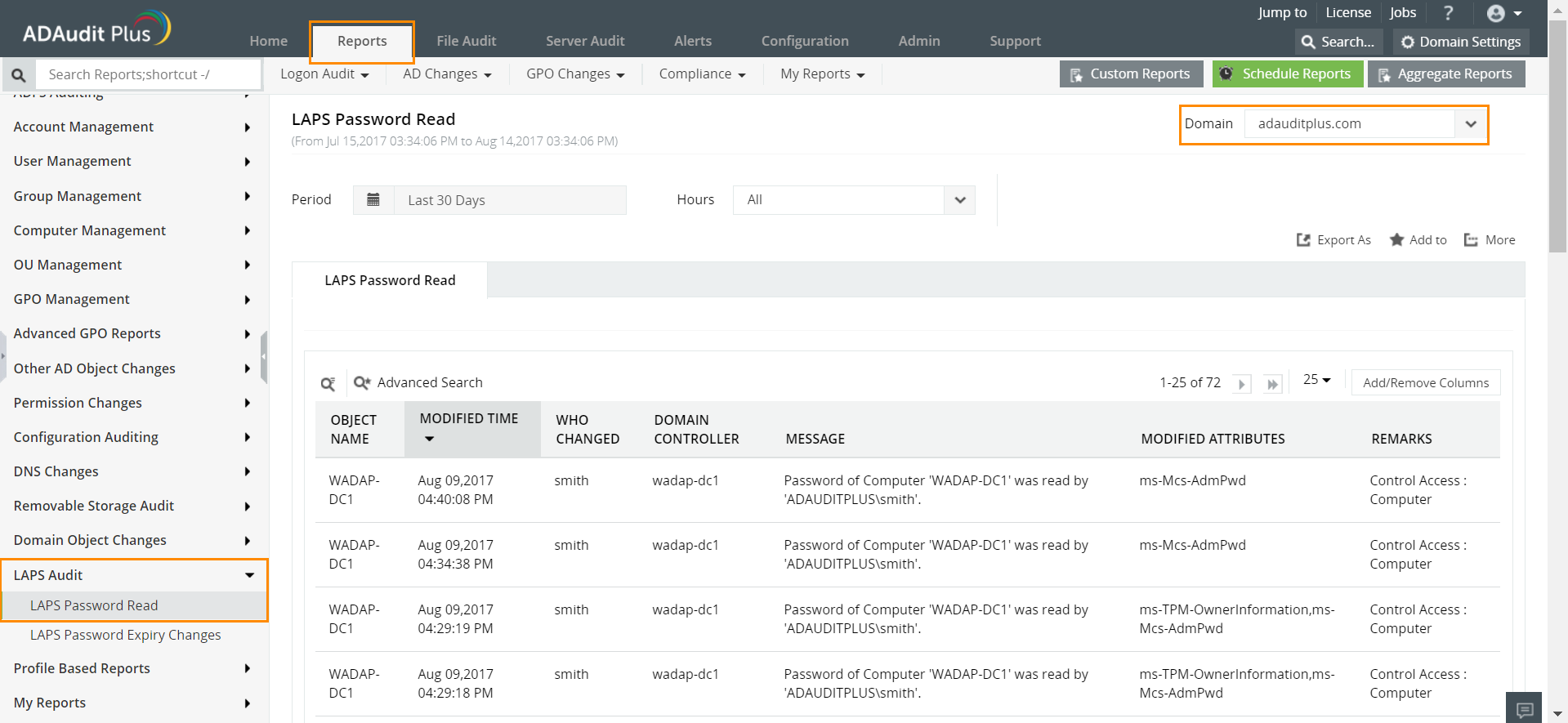Click the calendar icon beside Period
This screenshot has width=1568, height=723.
[373, 200]
